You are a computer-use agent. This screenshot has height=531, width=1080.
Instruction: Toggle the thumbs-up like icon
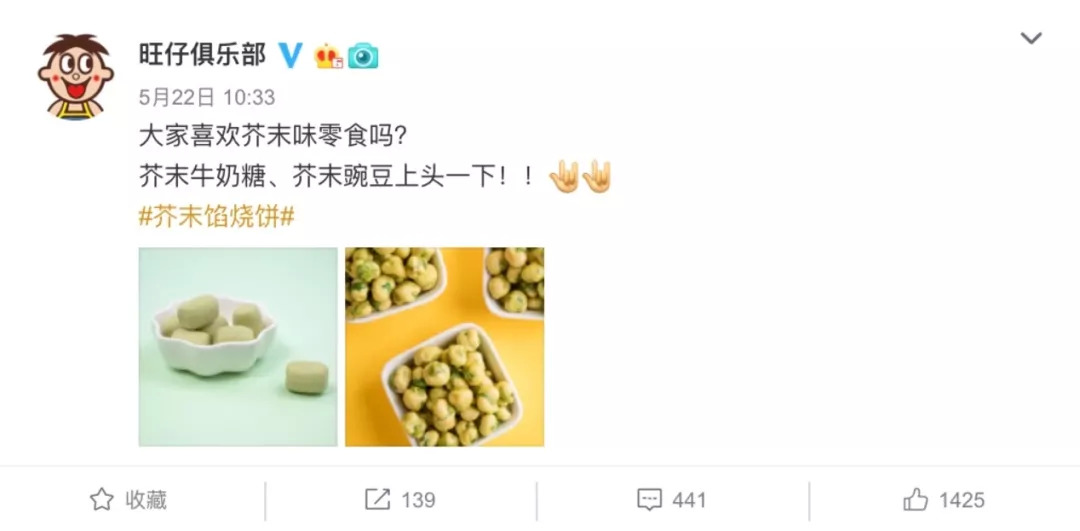click(x=915, y=499)
